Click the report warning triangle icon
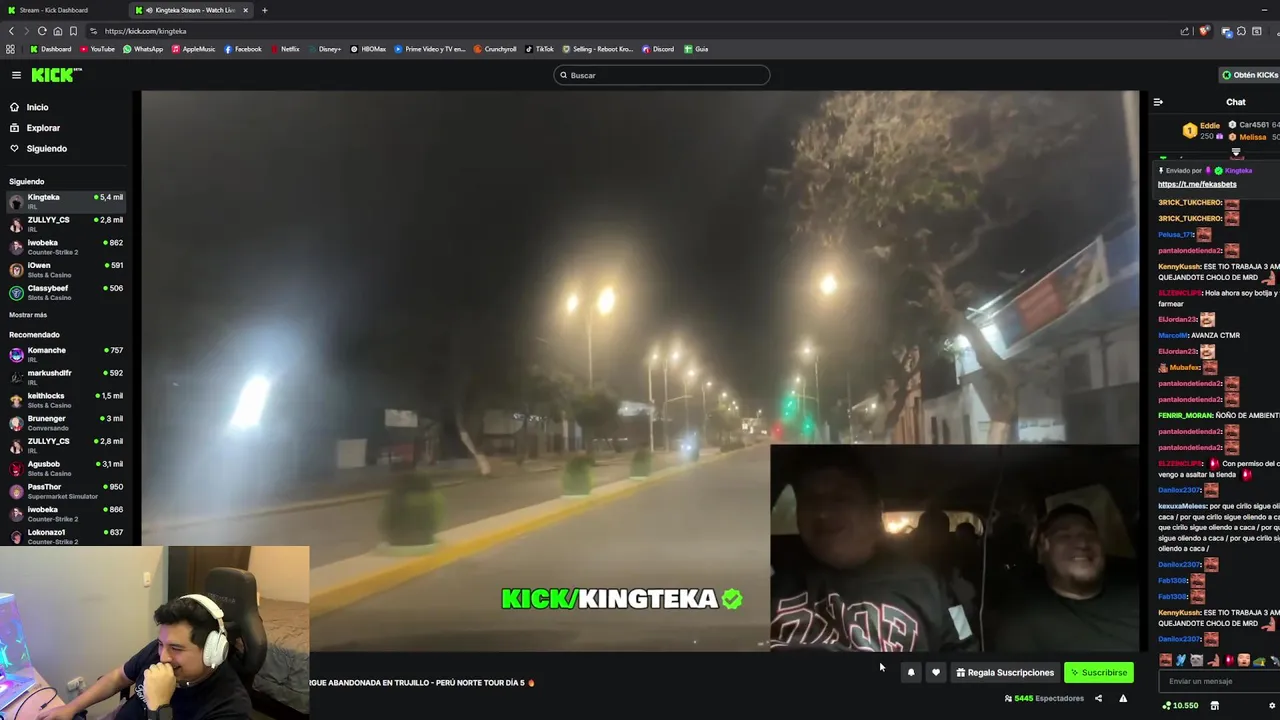 1123,698
